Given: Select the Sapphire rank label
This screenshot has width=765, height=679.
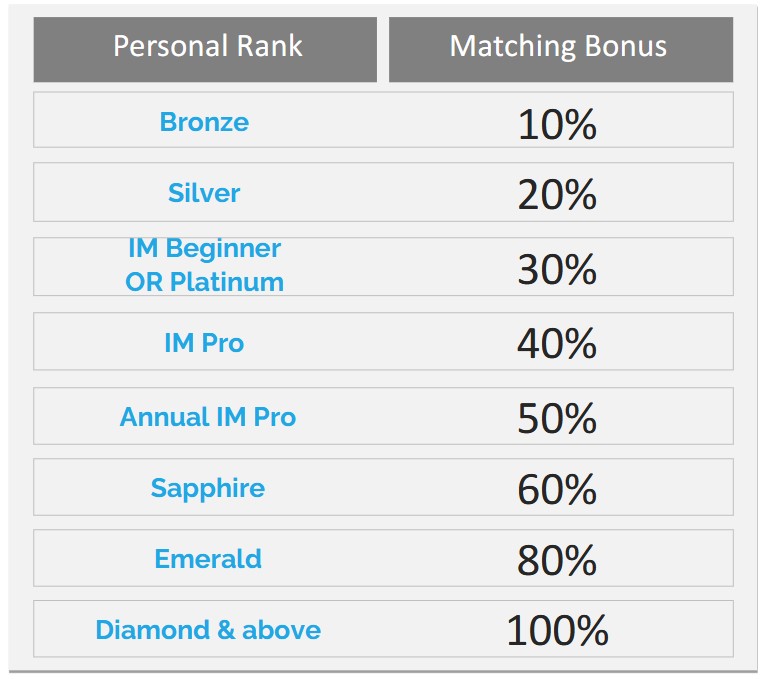Looking at the screenshot, I should point(208,488).
